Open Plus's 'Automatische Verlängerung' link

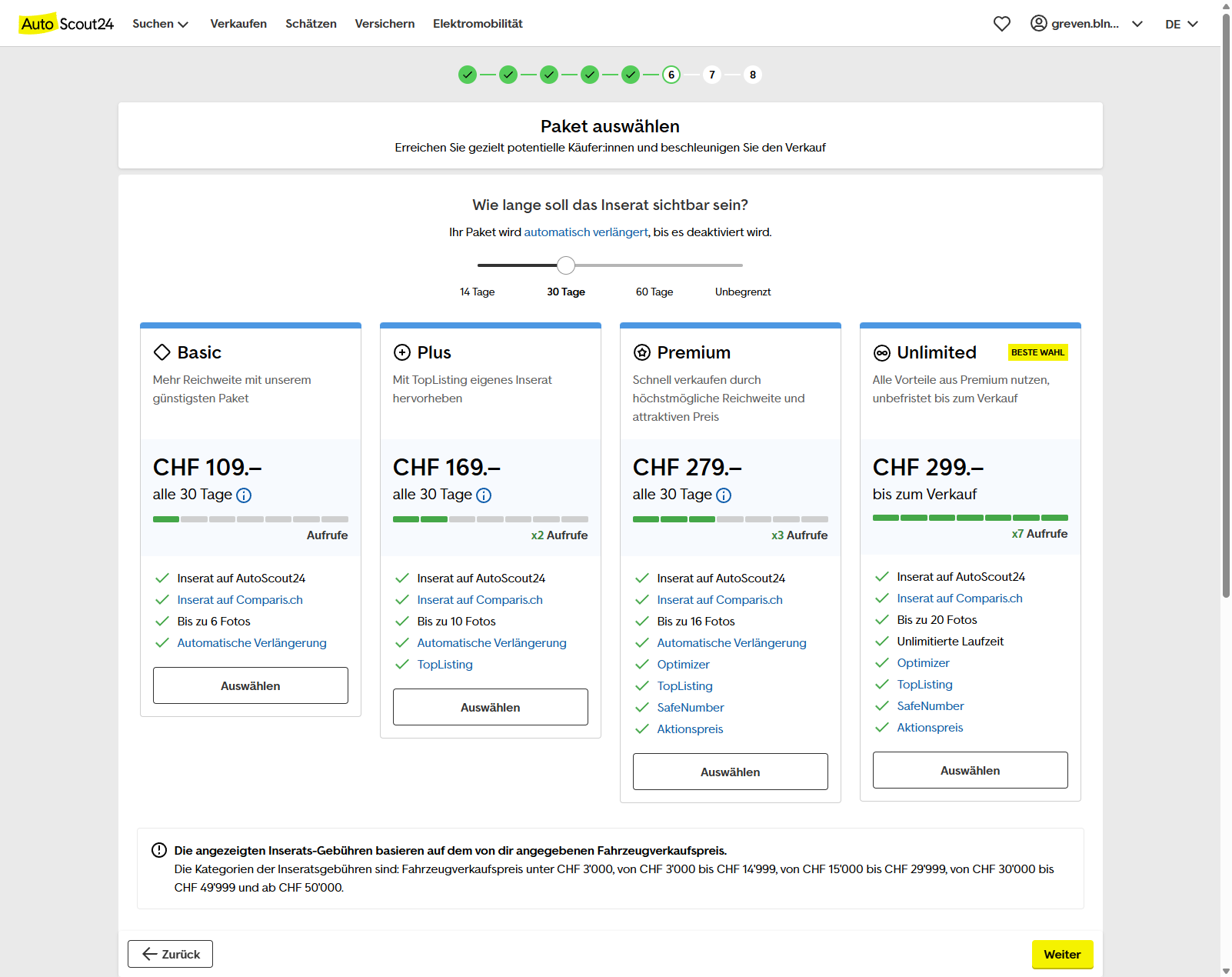click(492, 643)
